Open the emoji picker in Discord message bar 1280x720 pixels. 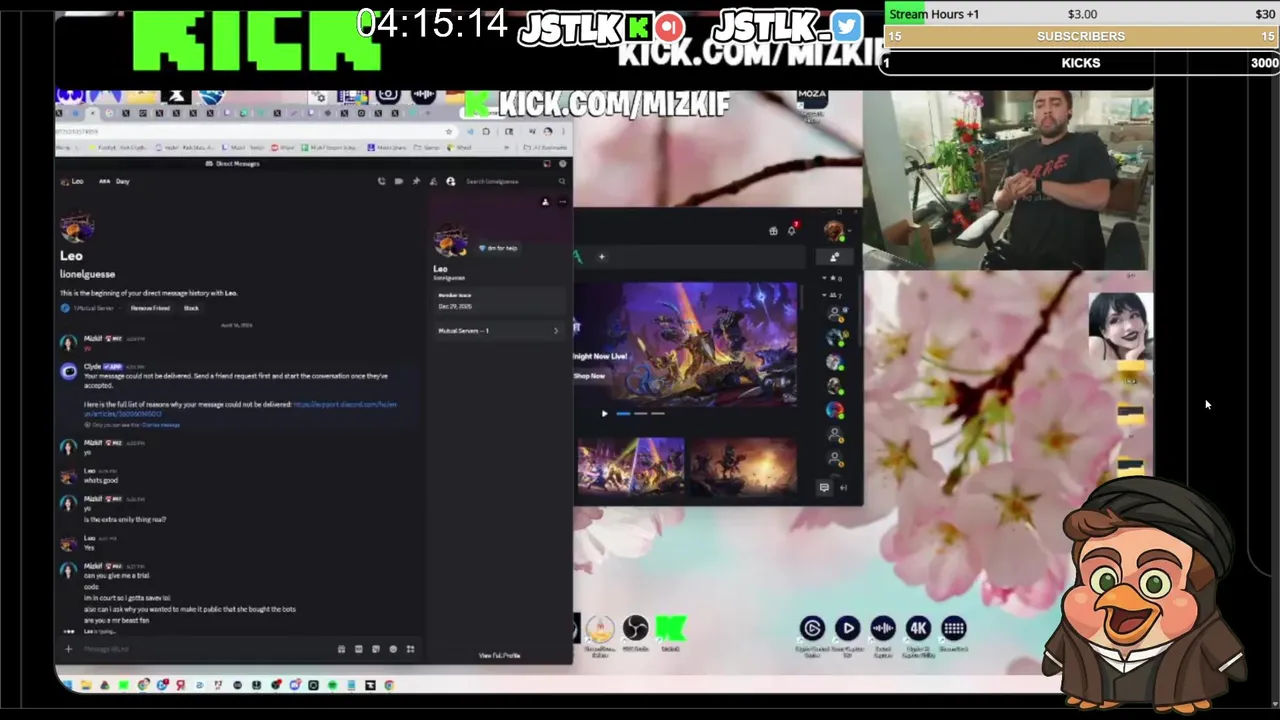[392, 649]
